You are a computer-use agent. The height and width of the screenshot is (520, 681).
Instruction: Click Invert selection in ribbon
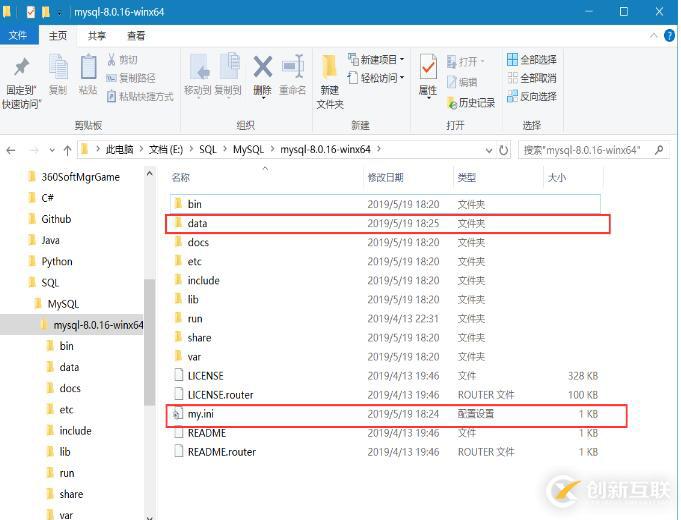[532, 96]
